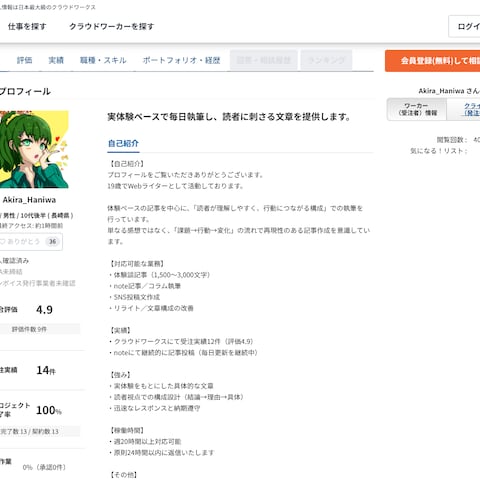Click the ログイン button
Viewport: 480px width, 480px height.
tap(465, 26)
